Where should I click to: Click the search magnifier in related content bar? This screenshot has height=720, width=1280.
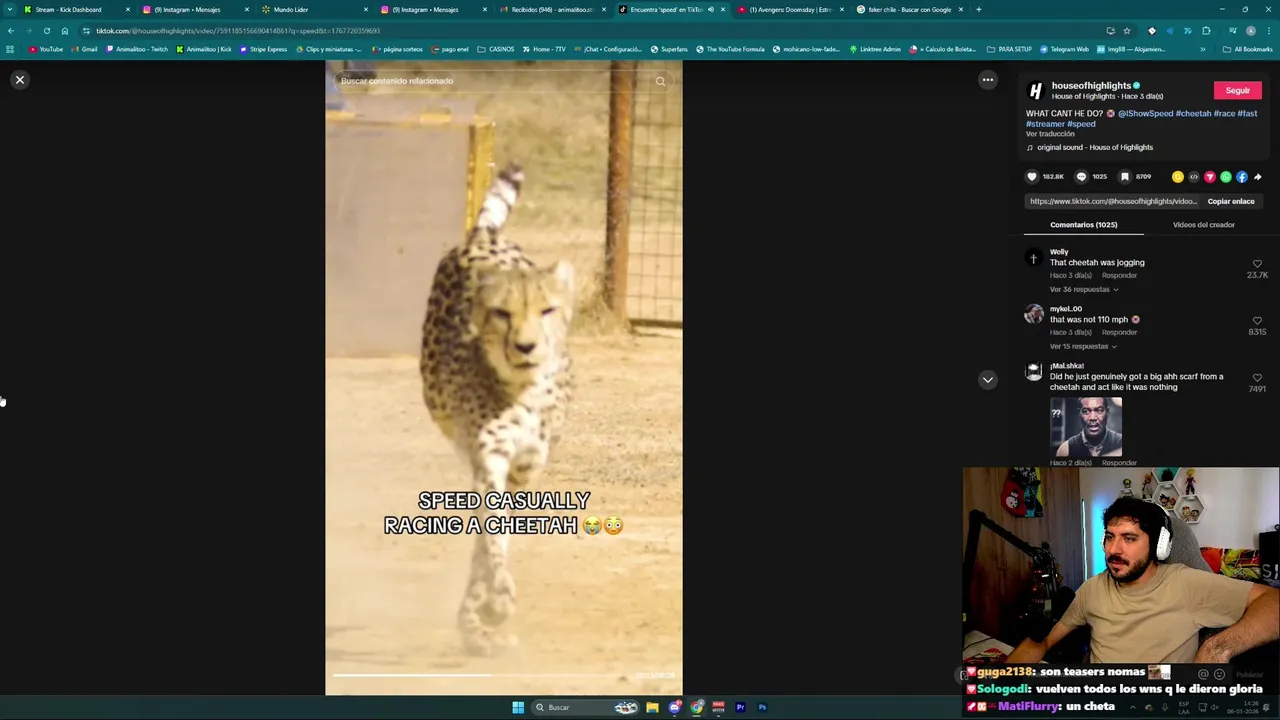660,81
